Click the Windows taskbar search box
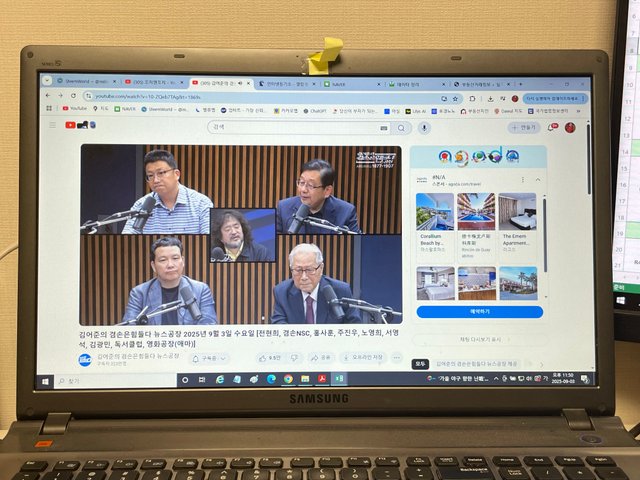The image size is (640, 480). coord(115,381)
